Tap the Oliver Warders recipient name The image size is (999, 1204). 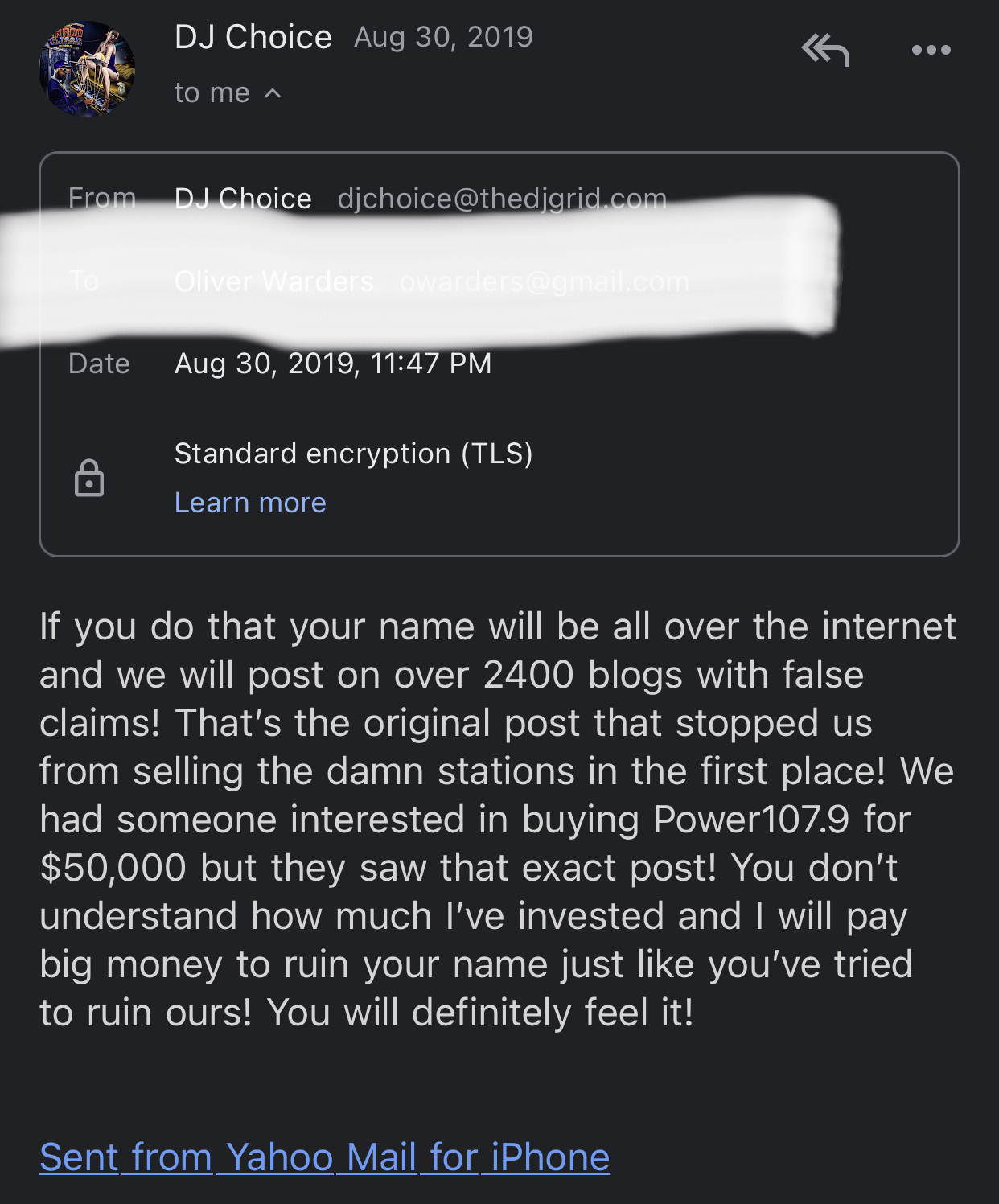click(274, 281)
